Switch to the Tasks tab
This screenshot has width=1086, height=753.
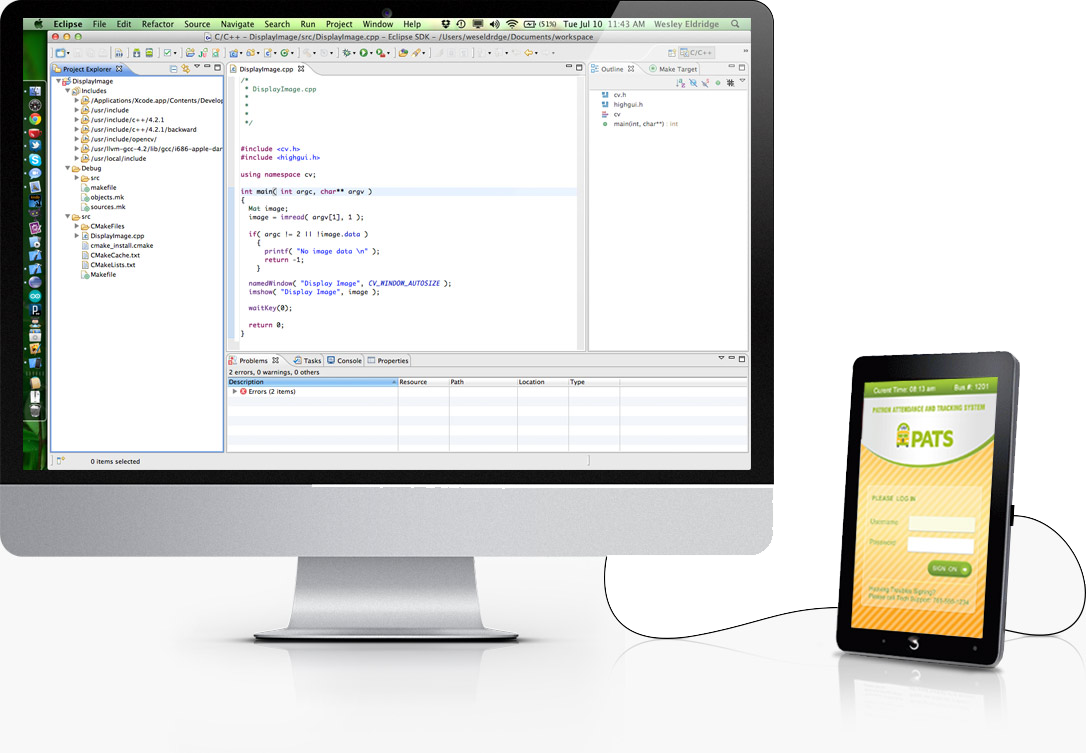tap(308, 360)
